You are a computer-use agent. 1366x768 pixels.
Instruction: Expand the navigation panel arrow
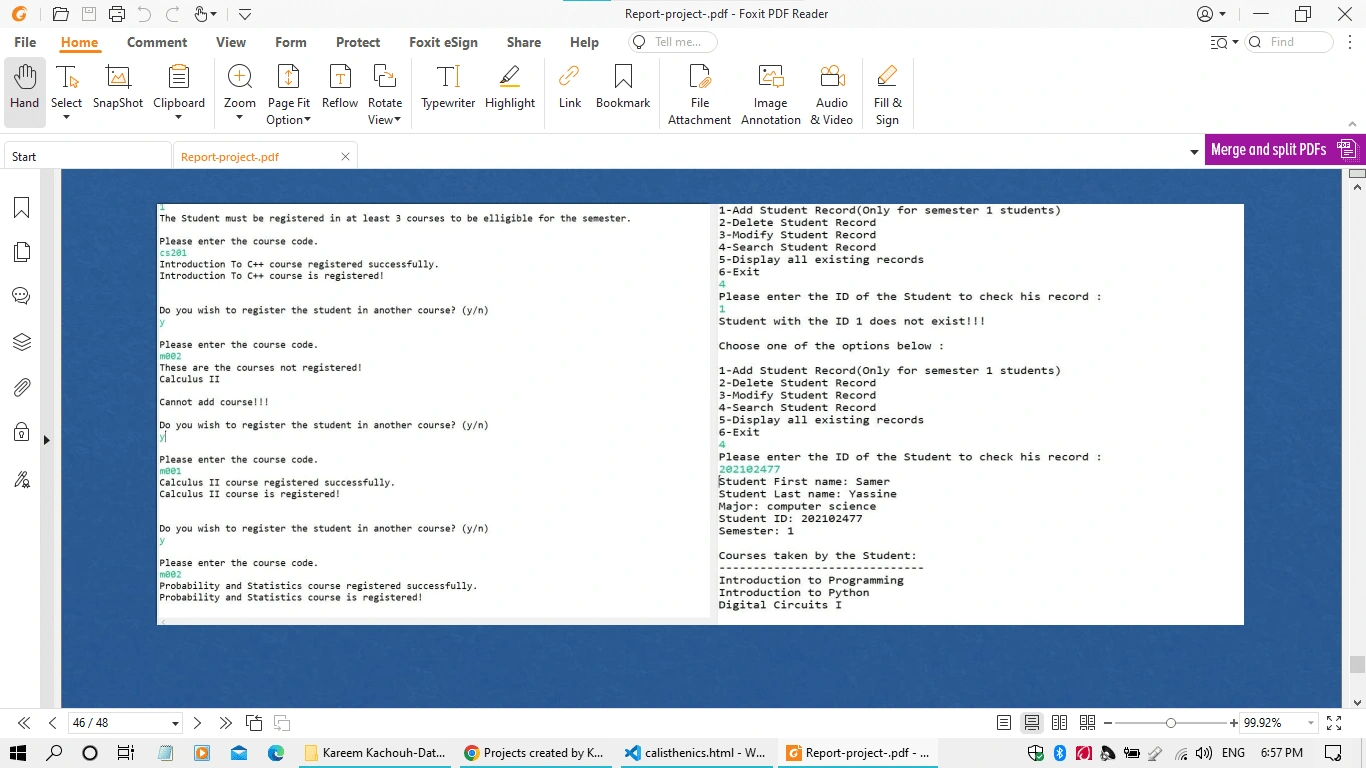tap(46, 439)
